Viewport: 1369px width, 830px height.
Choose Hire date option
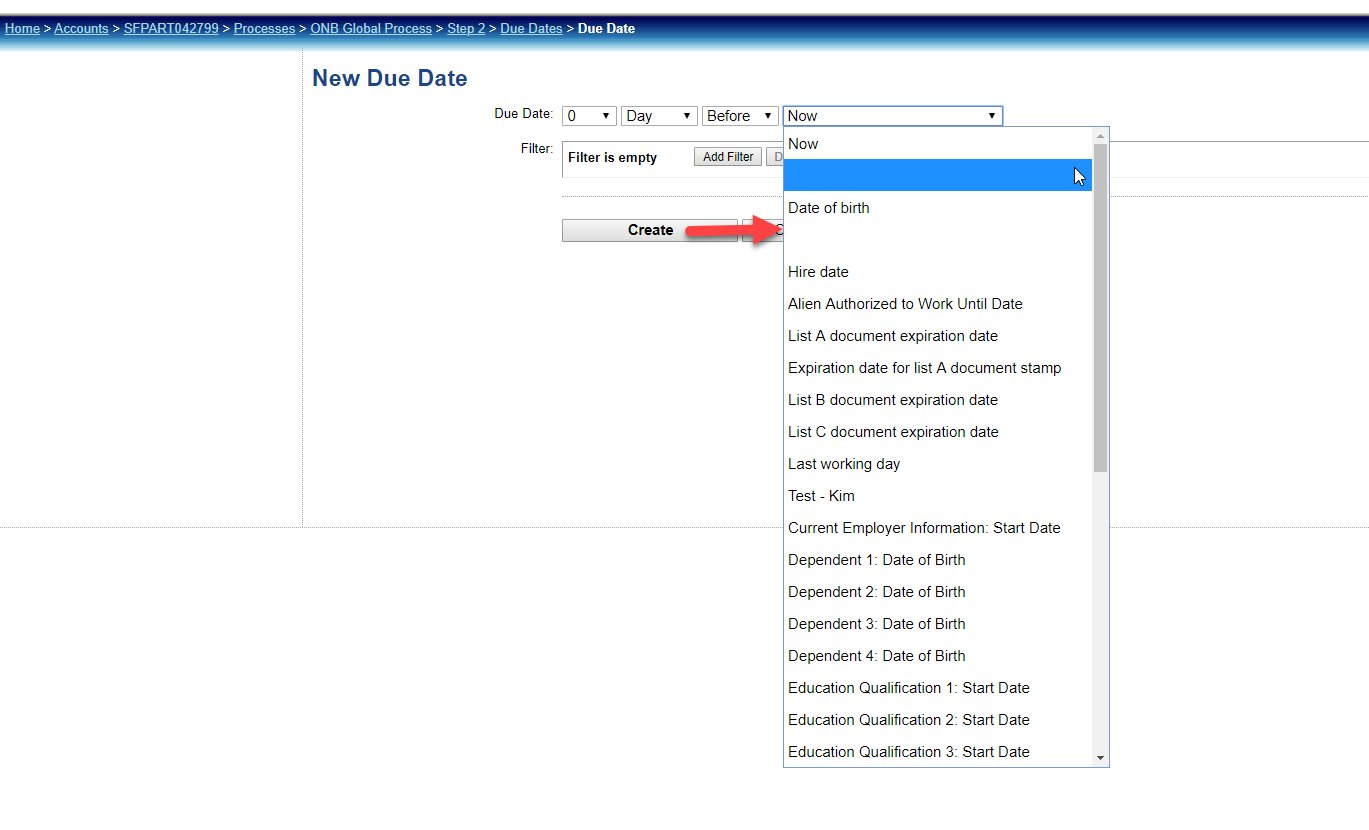click(938, 272)
